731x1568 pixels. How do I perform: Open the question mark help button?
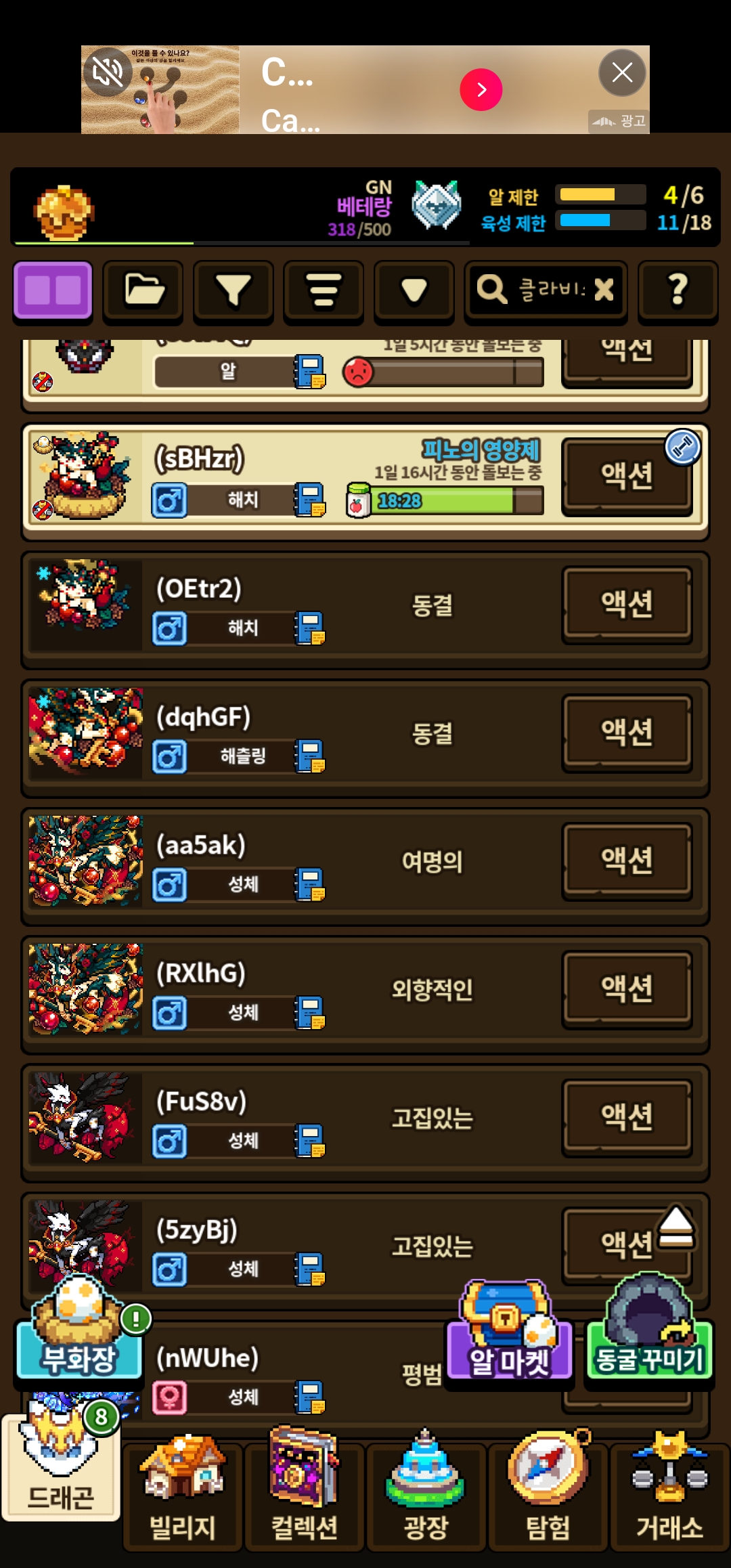pyautogui.click(x=678, y=290)
